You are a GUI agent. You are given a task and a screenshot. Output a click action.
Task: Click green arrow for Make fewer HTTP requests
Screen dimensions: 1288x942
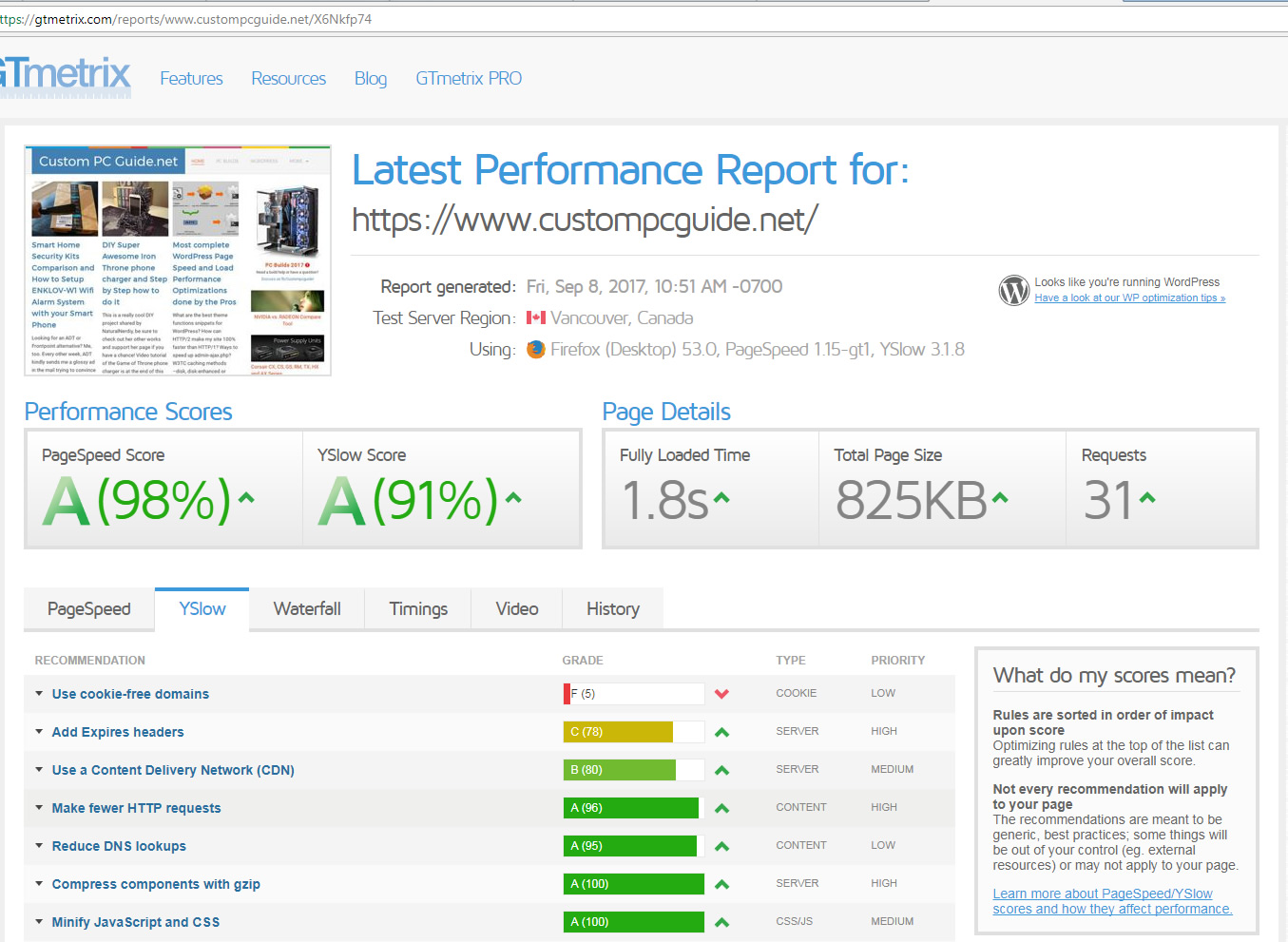(x=721, y=808)
